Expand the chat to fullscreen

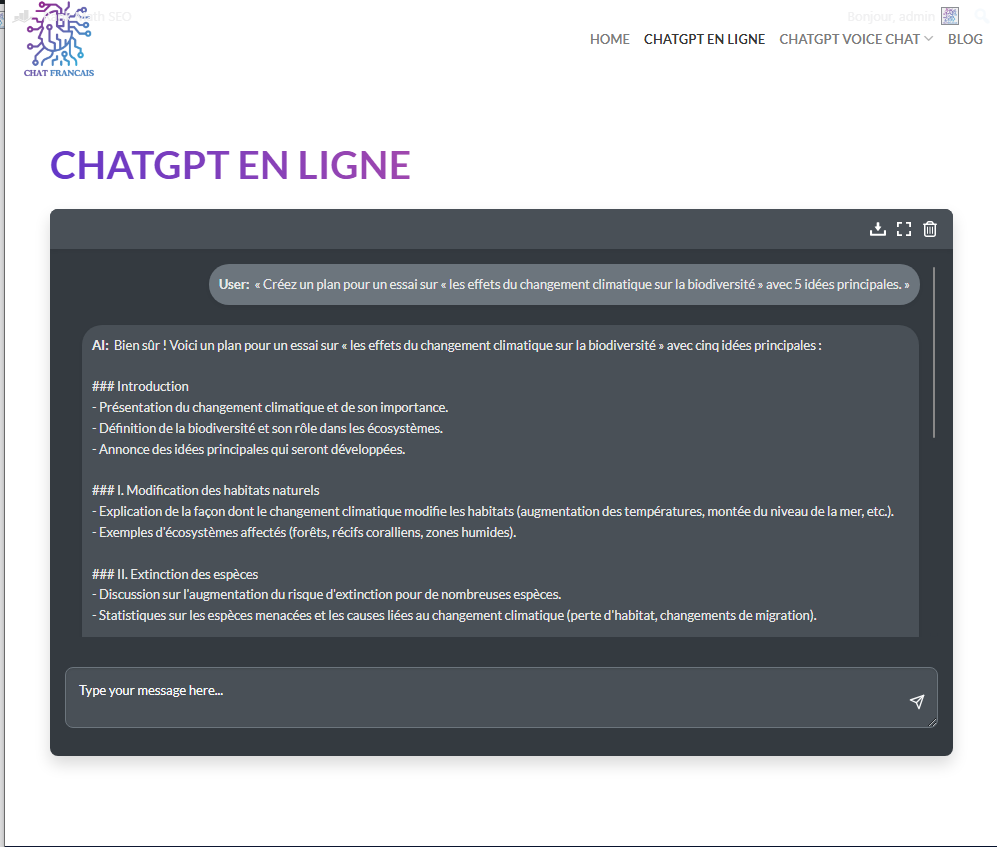904,229
